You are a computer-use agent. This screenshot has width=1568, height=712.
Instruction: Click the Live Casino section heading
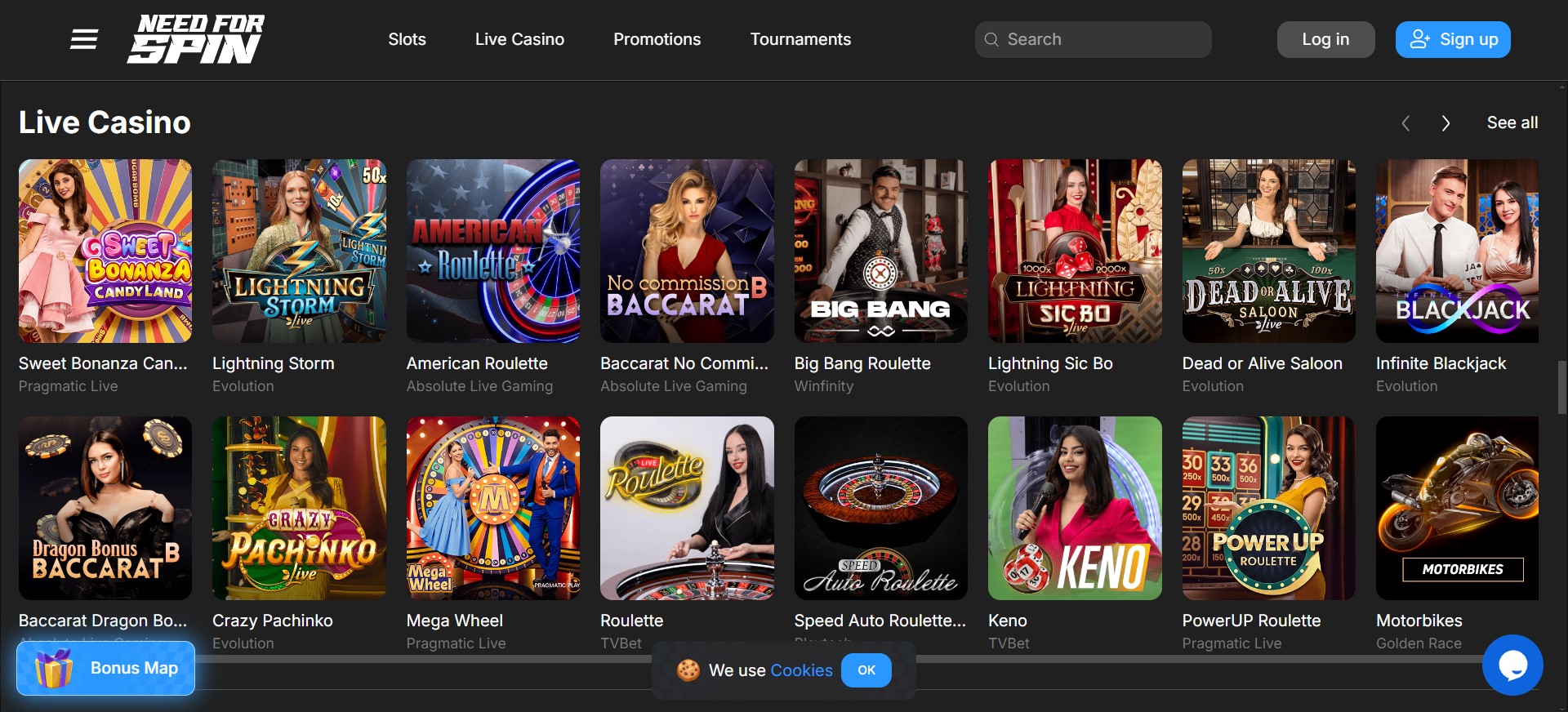point(105,122)
